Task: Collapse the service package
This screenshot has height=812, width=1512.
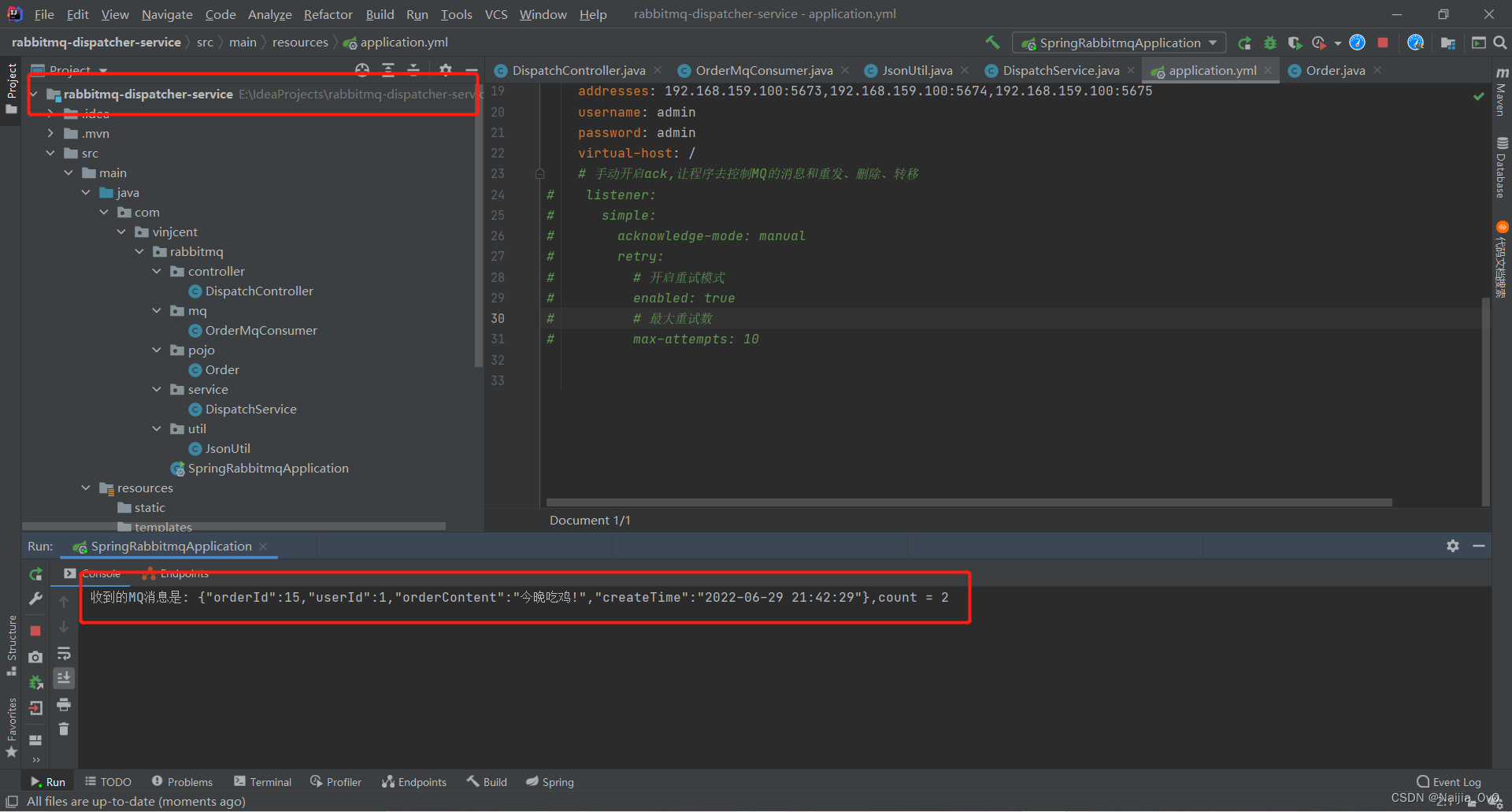Action: (x=157, y=389)
